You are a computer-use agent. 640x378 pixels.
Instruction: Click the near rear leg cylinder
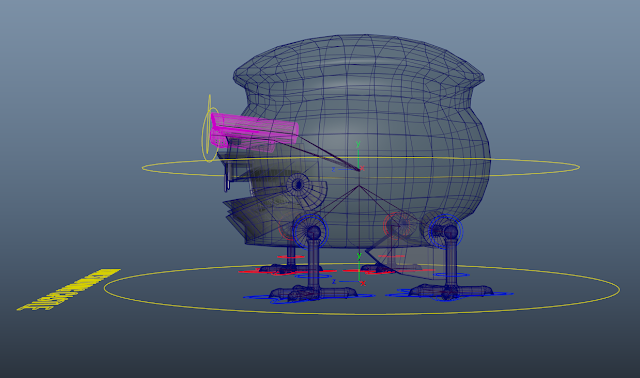(x=451, y=261)
